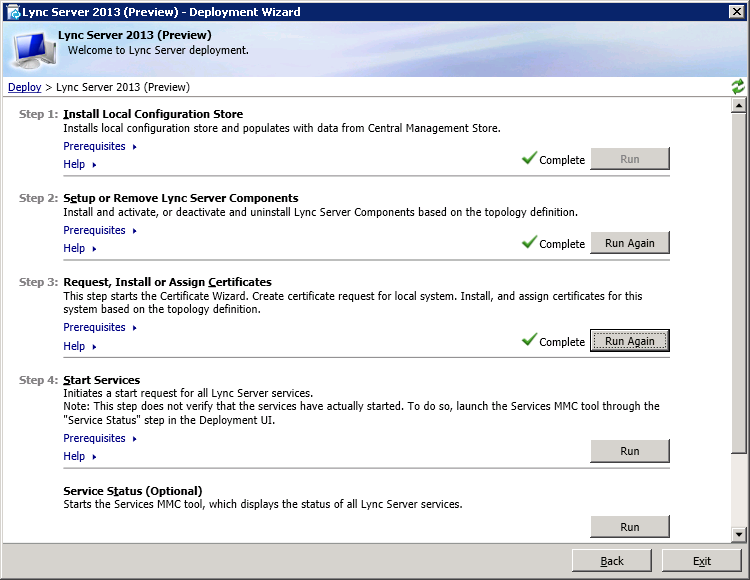Click the Lync computer monitor icon in the header
Viewport: 750px width, 580px height.
click(x=34, y=50)
